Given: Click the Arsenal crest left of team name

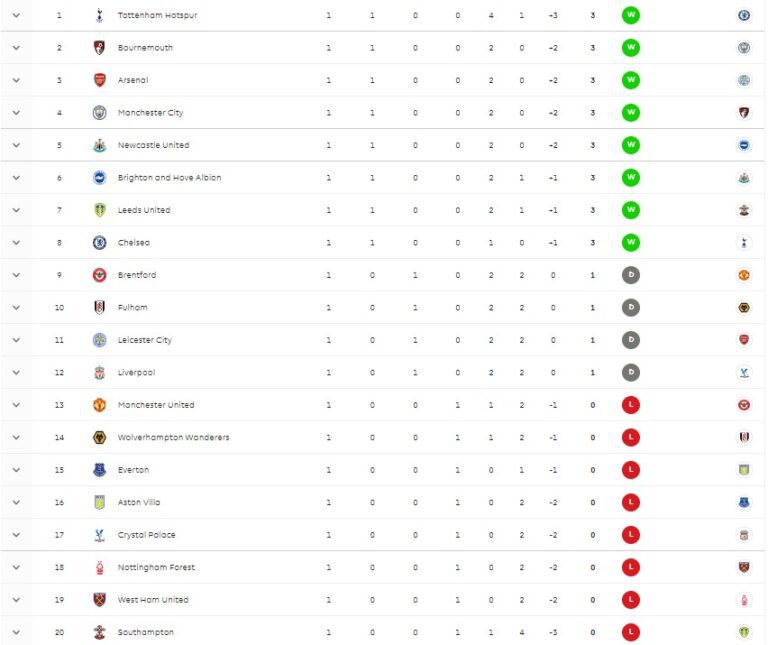Looking at the screenshot, I should 99,80.
